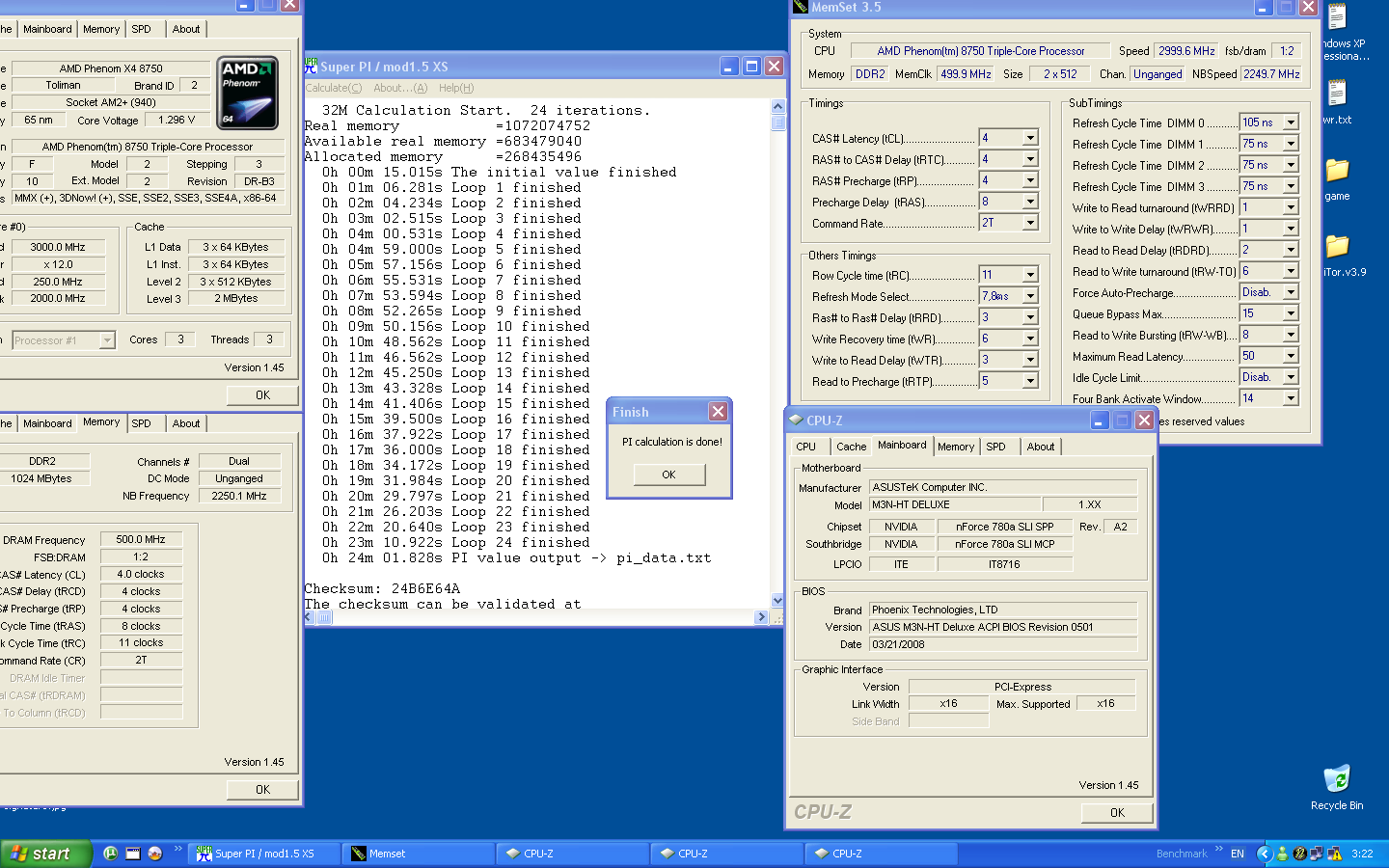Click OK in CPU-Z window showing Cores

tap(262, 394)
